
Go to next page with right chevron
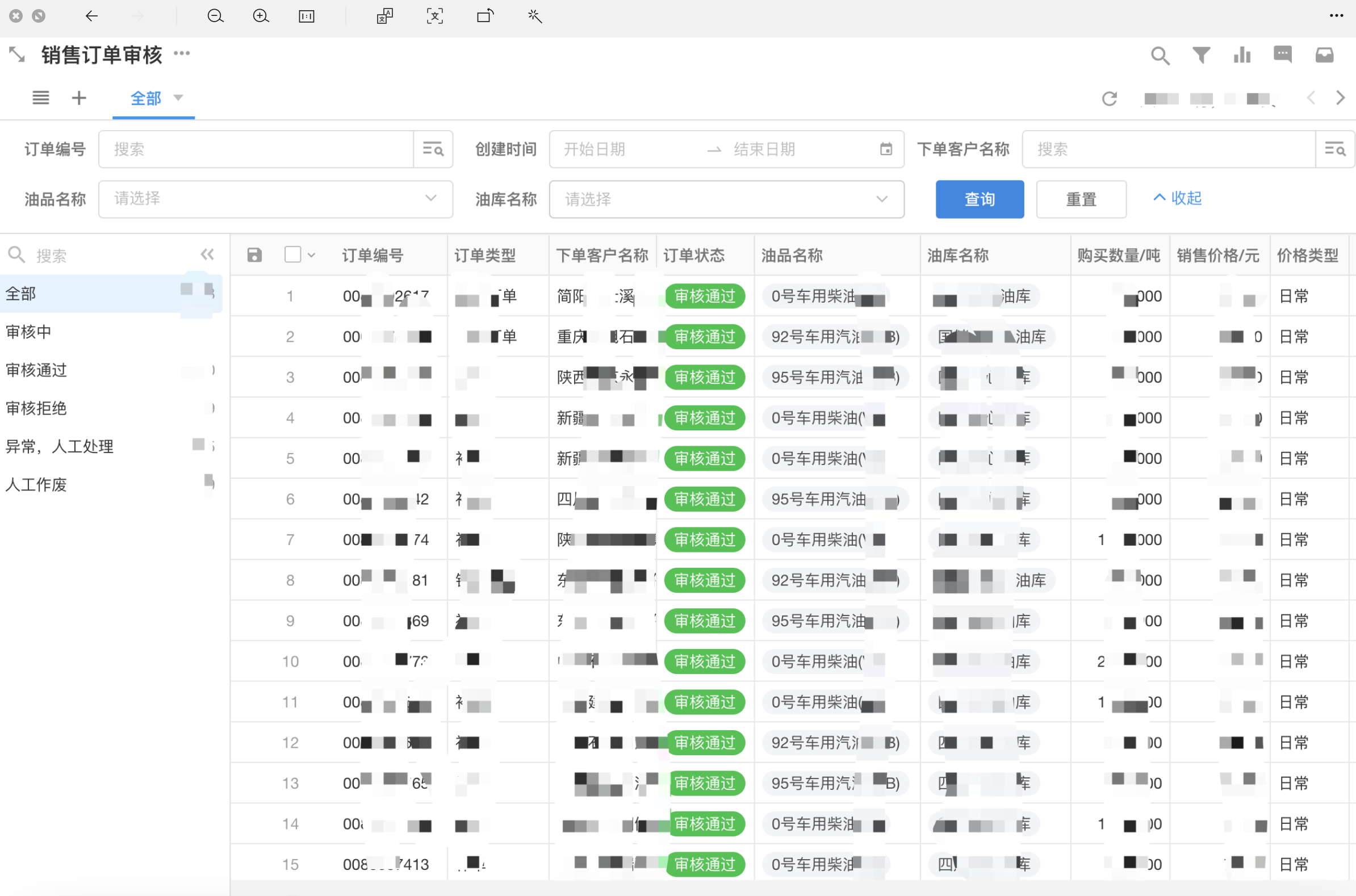click(x=1340, y=98)
